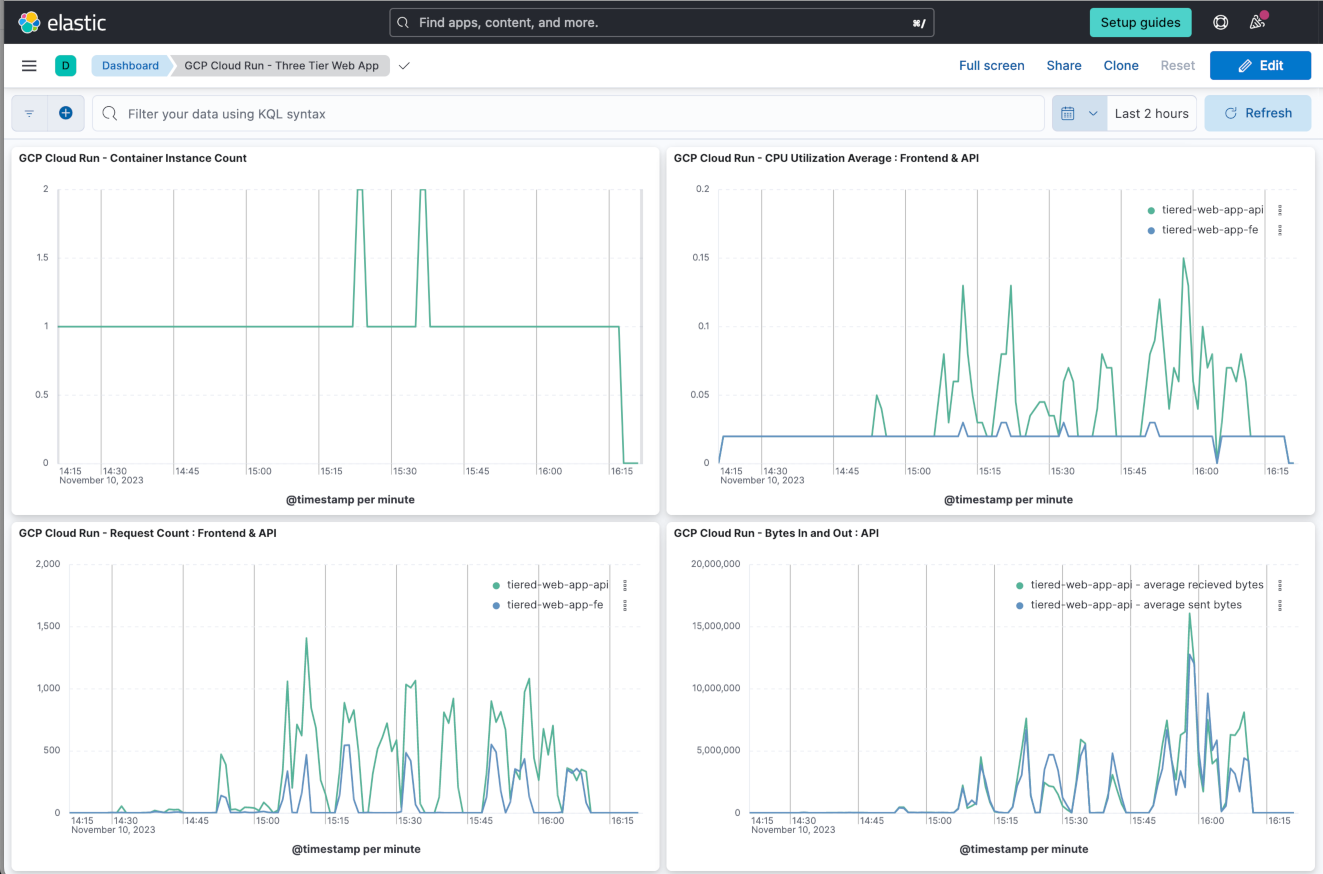The width and height of the screenshot is (1323, 874).
Task: Click the Refresh button
Action: coord(1257,113)
